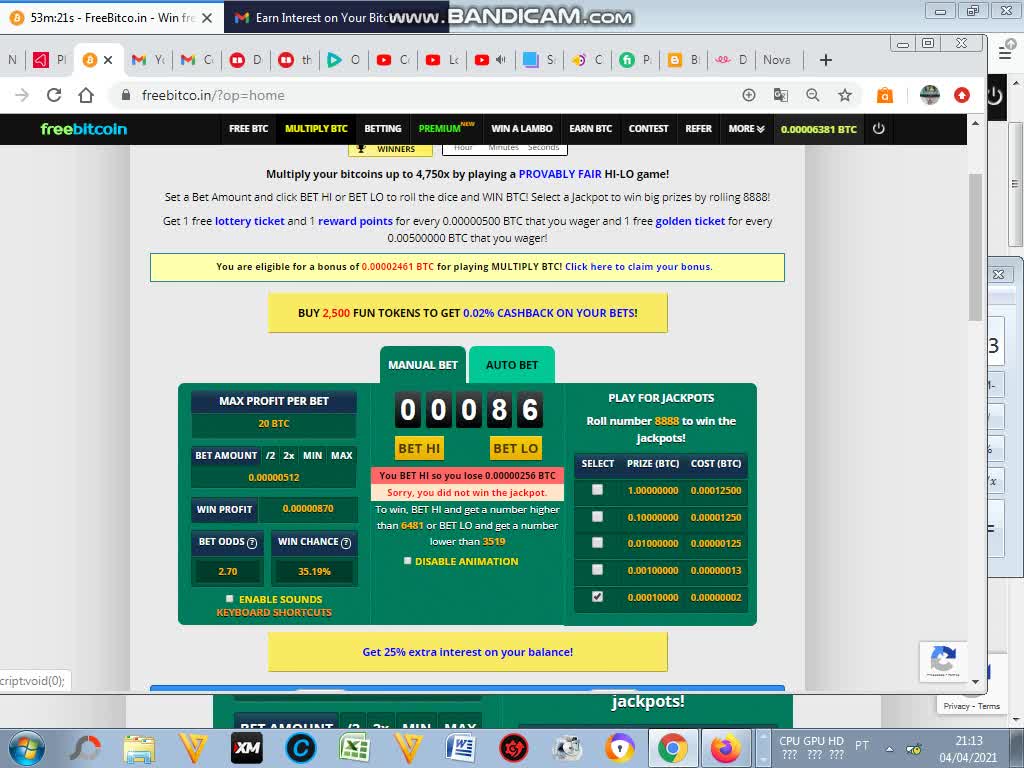This screenshot has height=768, width=1024.
Task: Open CONTEST menu item
Action: click(x=648, y=129)
